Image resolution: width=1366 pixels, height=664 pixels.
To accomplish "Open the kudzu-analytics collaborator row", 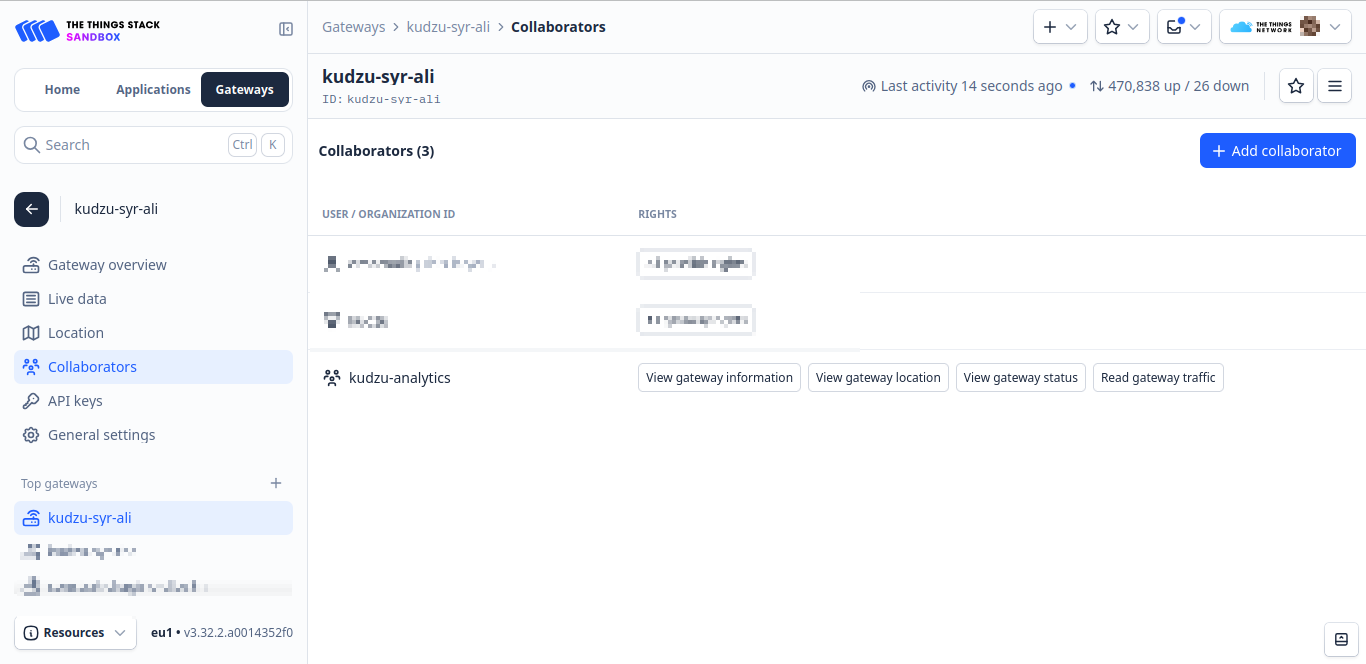I will [836, 378].
